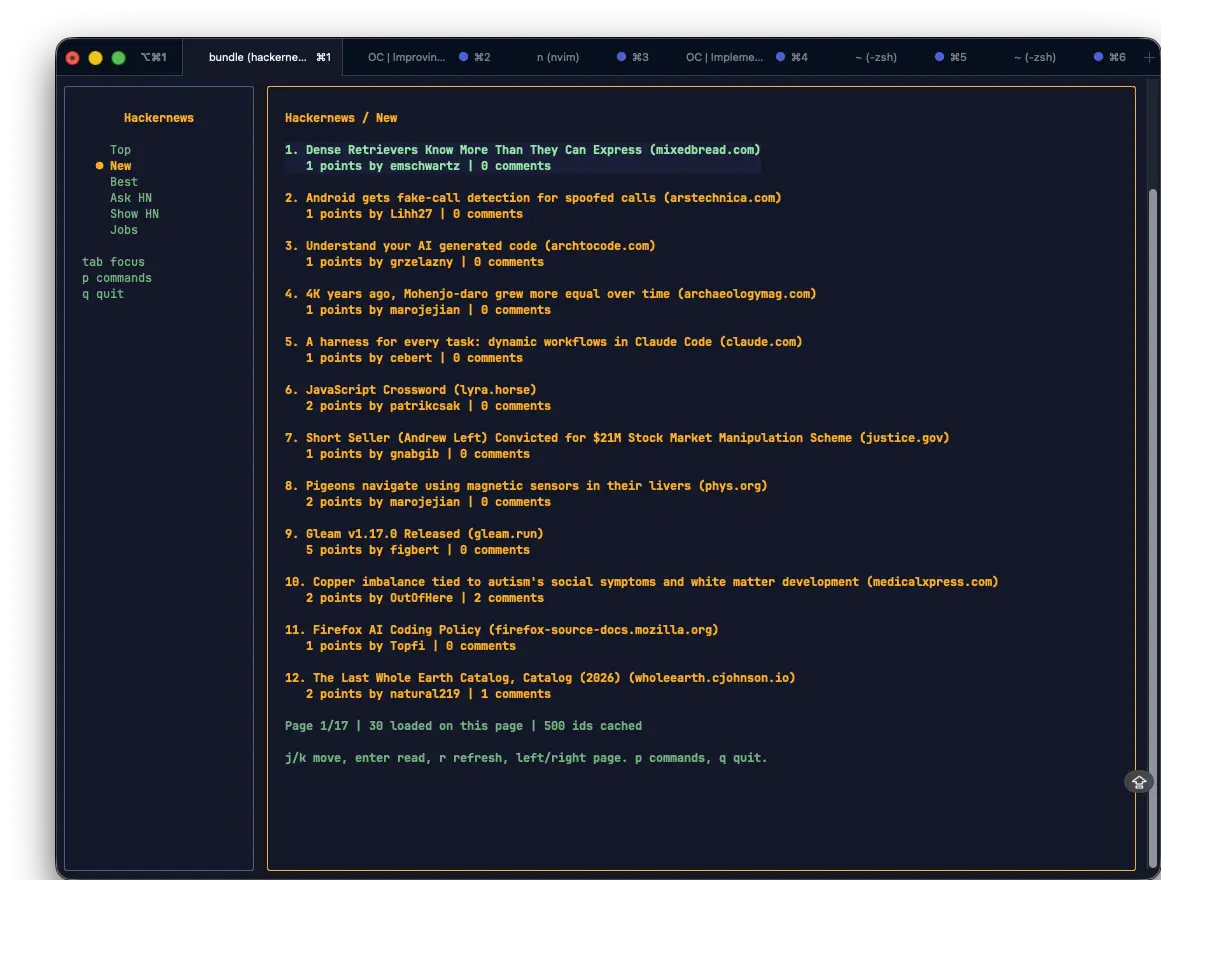The image size is (1217, 954).
Task: Open Gleam v1.17.0 Released story
Action: pos(414,534)
